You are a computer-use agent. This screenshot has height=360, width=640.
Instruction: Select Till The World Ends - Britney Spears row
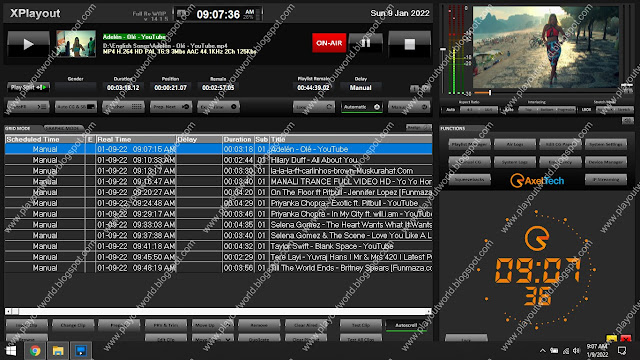tap(218, 268)
